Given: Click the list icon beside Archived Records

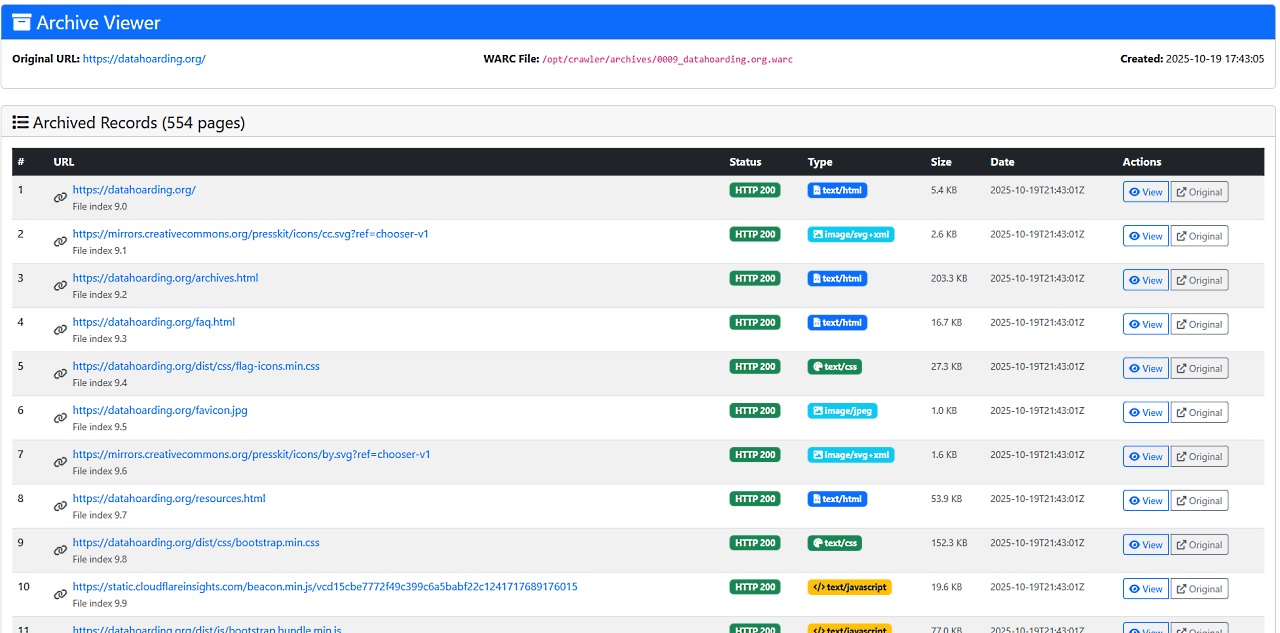Looking at the screenshot, I should (x=20, y=123).
